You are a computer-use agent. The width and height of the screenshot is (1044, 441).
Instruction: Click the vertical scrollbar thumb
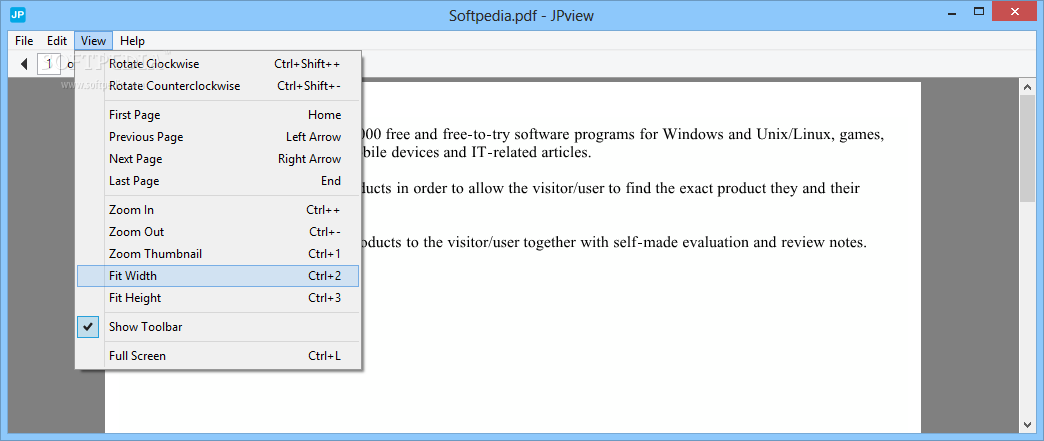click(x=1027, y=148)
